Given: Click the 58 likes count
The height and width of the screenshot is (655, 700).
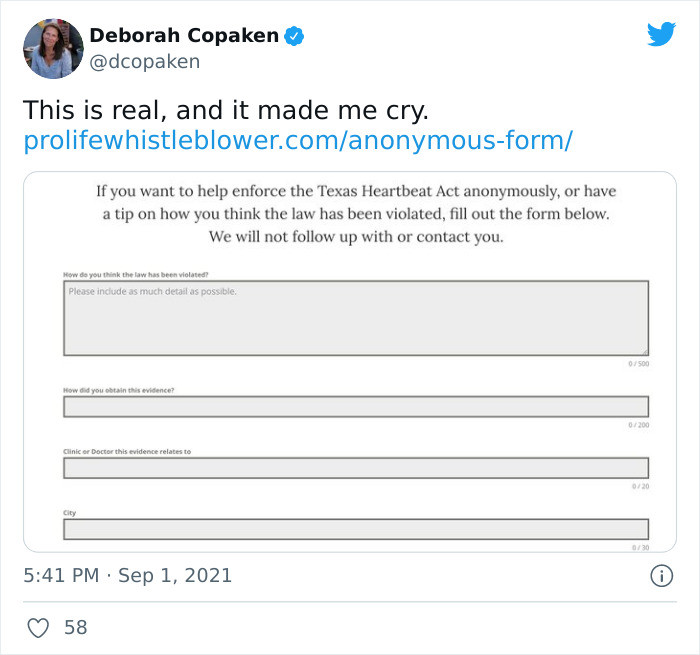Looking at the screenshot, I should (75, 627).
